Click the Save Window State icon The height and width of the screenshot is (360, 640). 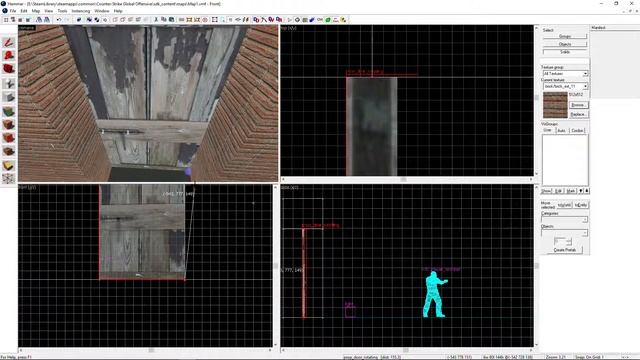tap(47, 20)
